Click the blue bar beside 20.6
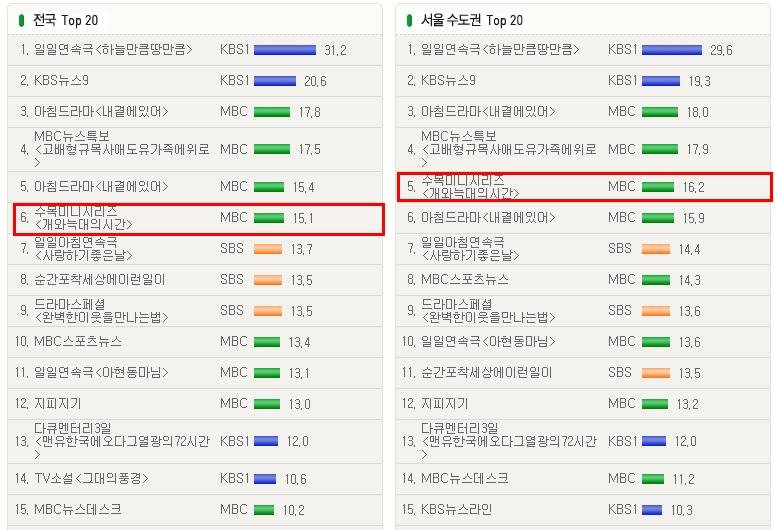775x530 pixels. [275, 81]
